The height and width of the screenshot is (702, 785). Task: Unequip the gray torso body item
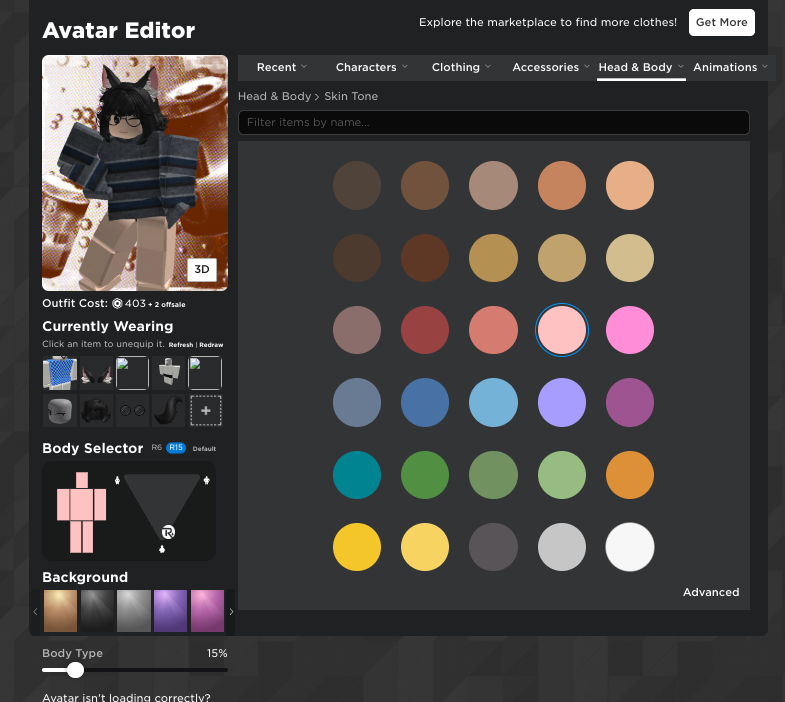coord(169,373)
